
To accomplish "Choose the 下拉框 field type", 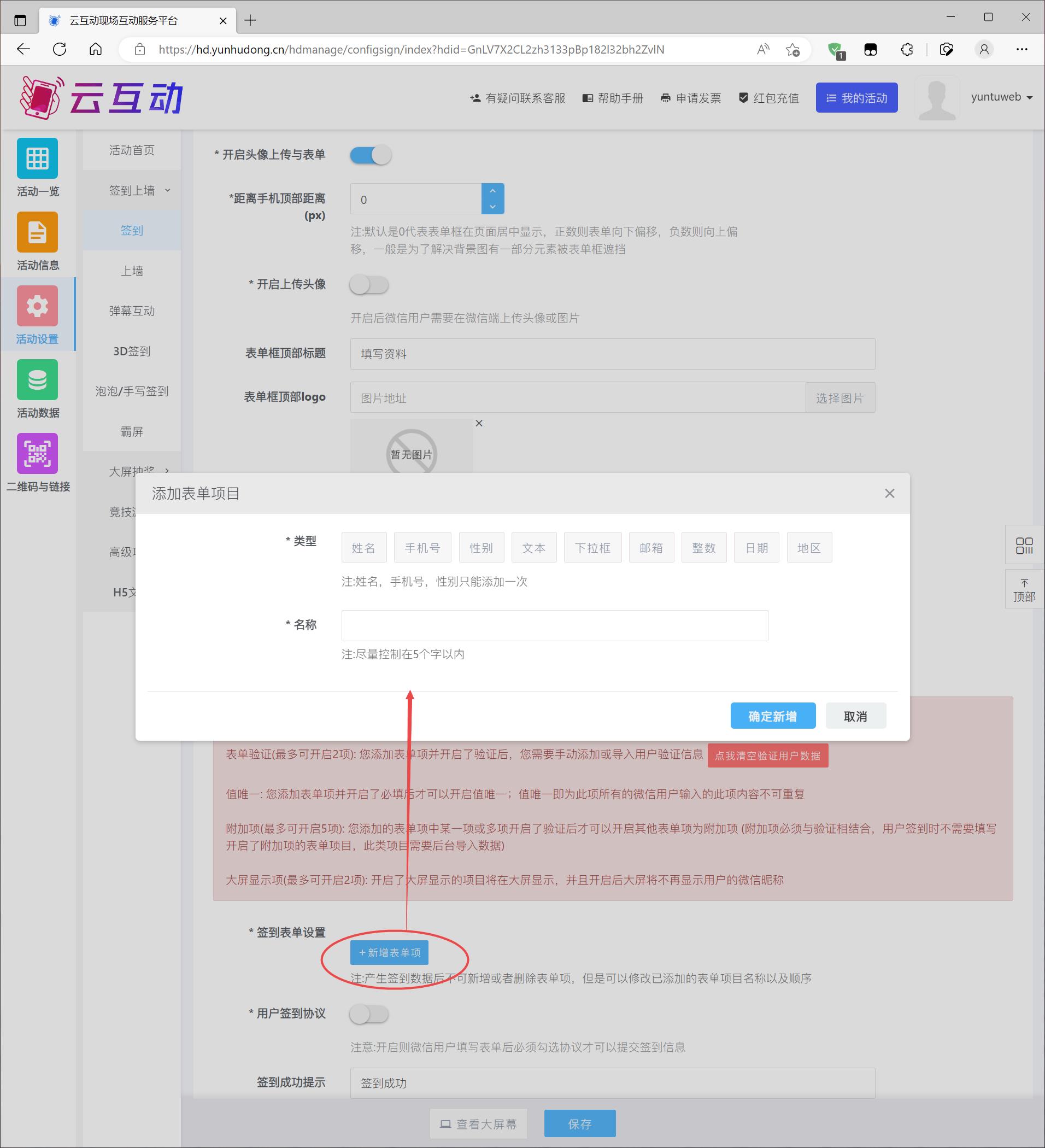I will [592, 548].
